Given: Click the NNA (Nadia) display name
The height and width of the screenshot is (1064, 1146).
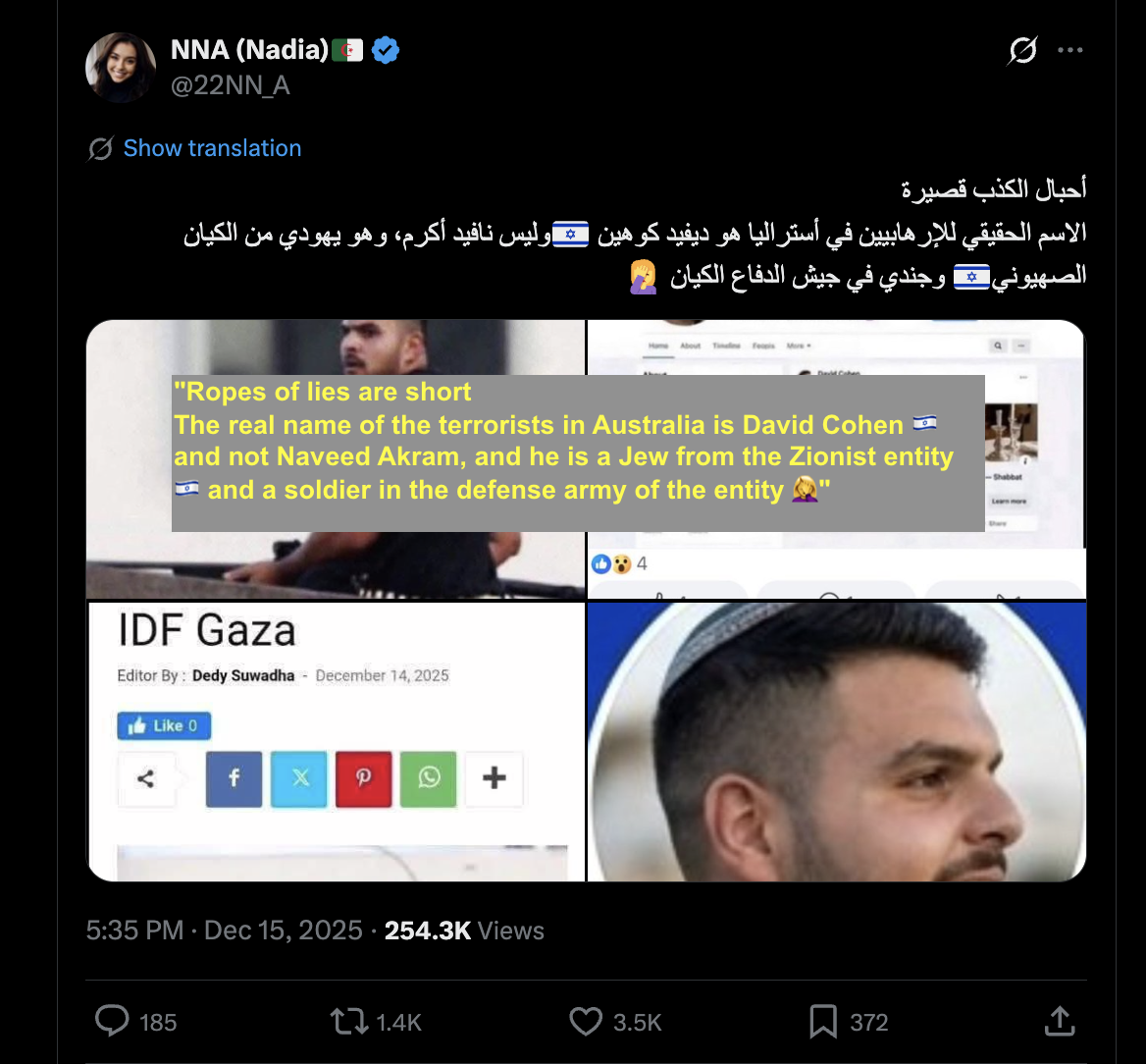Looking at the screenshot, I should (x=249, y=50).
